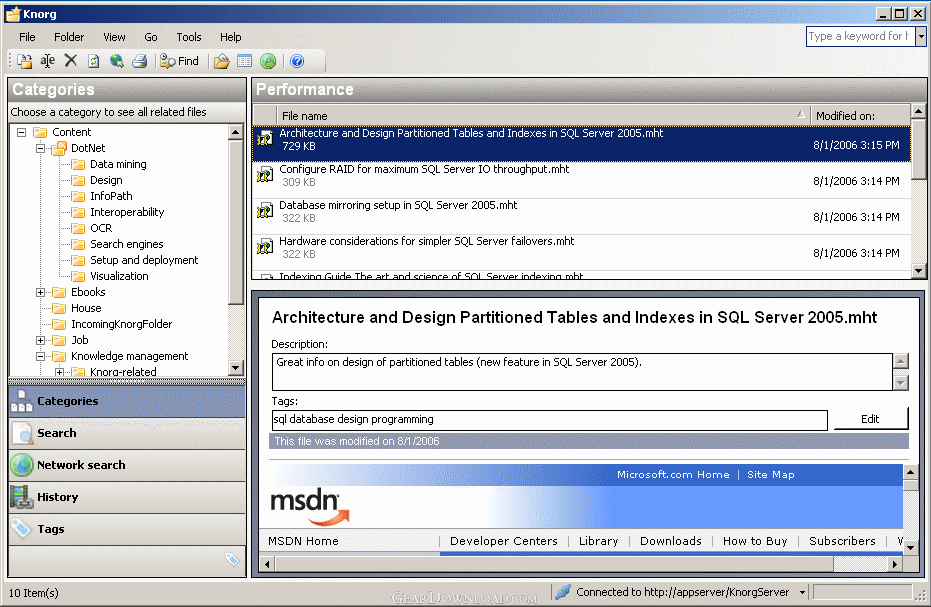Select Database mirroring setup in SQL Server file
Screen dimensions: 931x607
point(581,216)
